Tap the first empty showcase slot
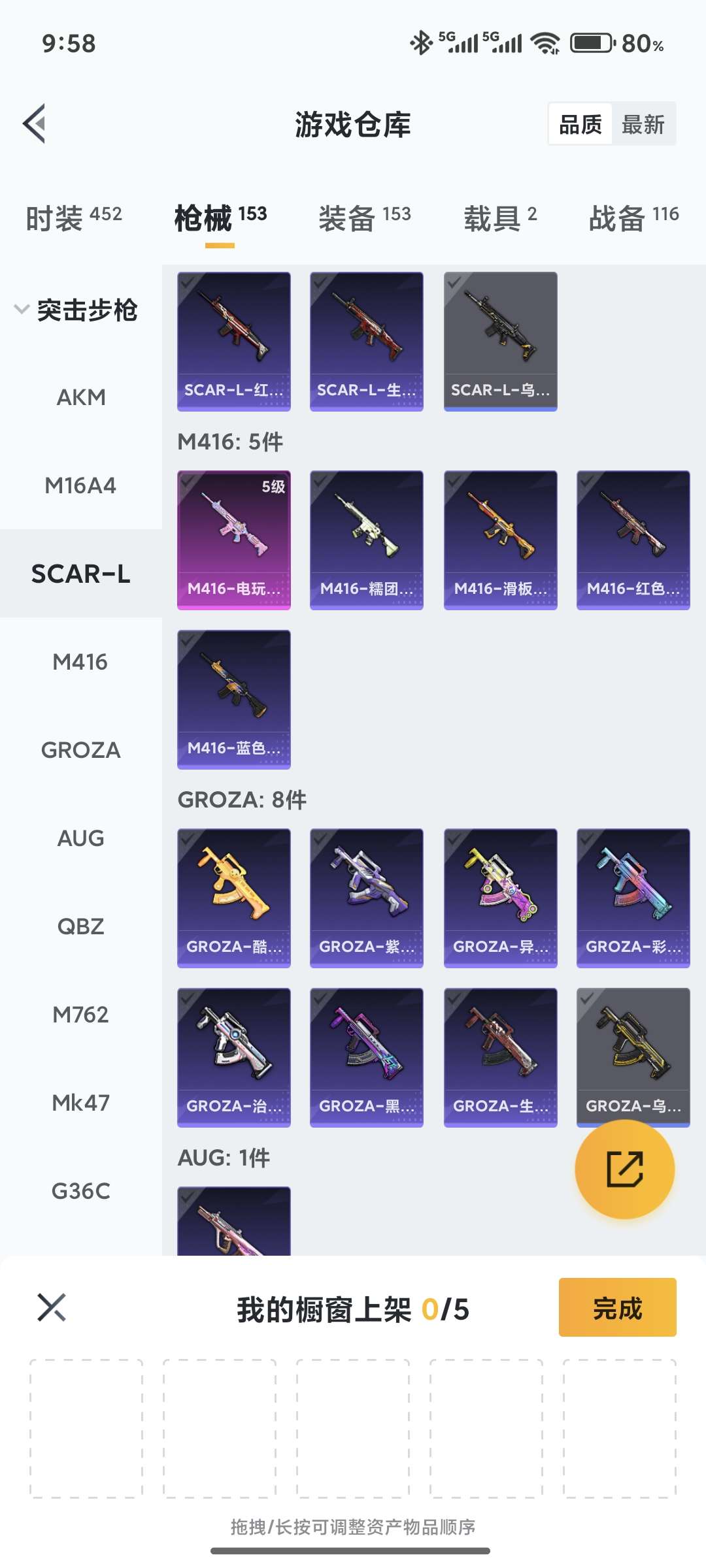The image size is (706, 1568). pyautogui.click(x=86, y=1429)
